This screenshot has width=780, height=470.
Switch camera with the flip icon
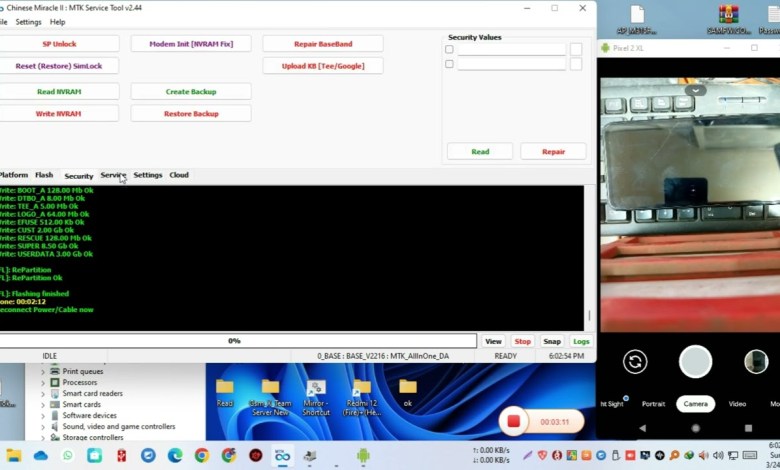point(635,362)
